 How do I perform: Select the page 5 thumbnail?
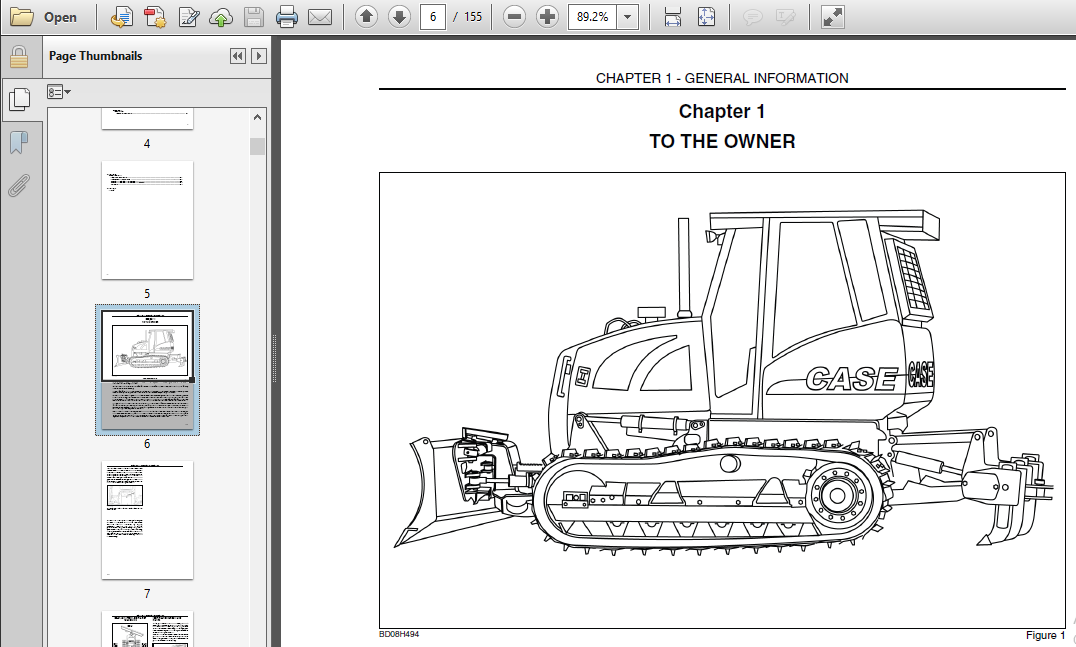click(148, 220)
